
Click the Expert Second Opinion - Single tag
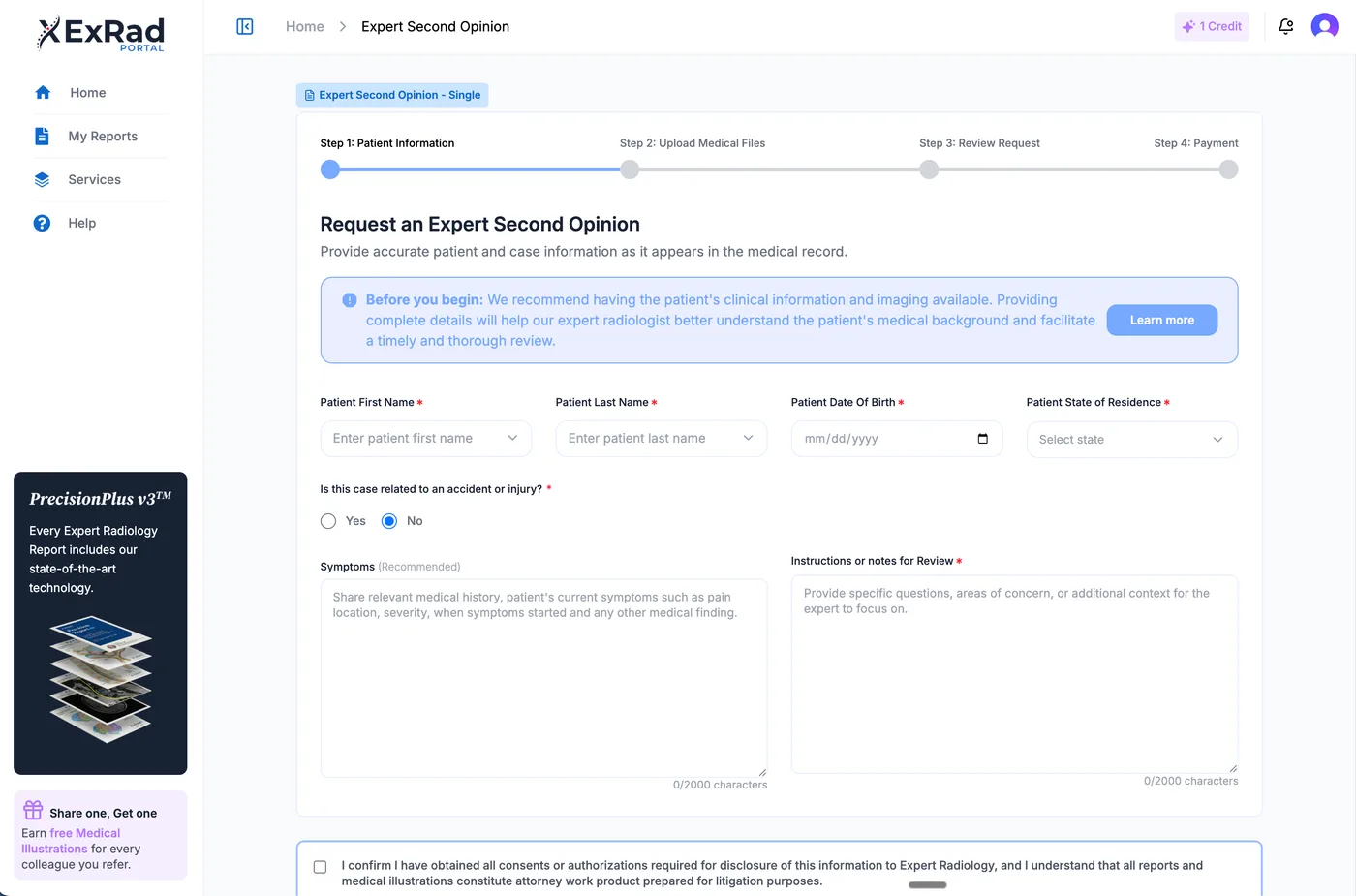click(392, 95)
